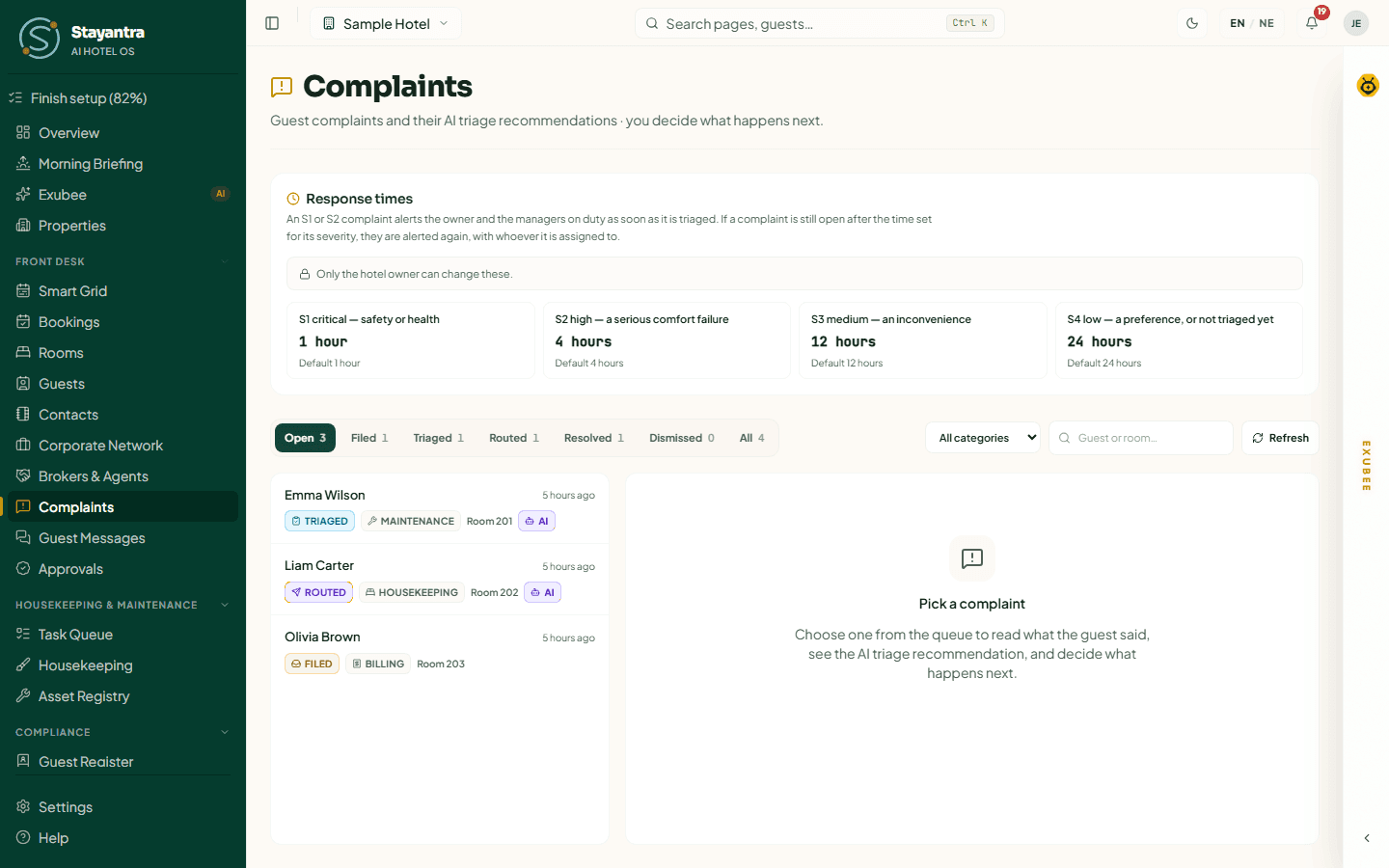Viewport: 1389px width, 868px height.
Task: Select the Routed complaints tab
Action: 514,438
